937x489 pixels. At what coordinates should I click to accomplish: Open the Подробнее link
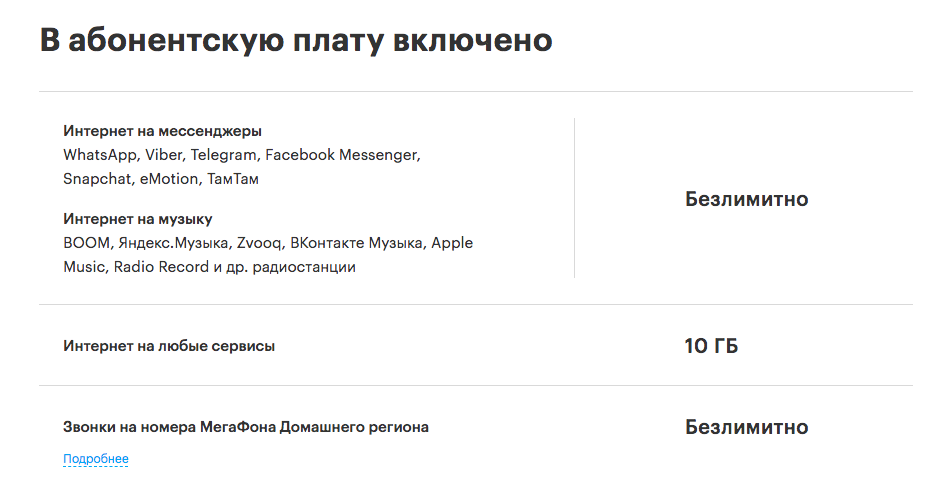click(96, 459)
